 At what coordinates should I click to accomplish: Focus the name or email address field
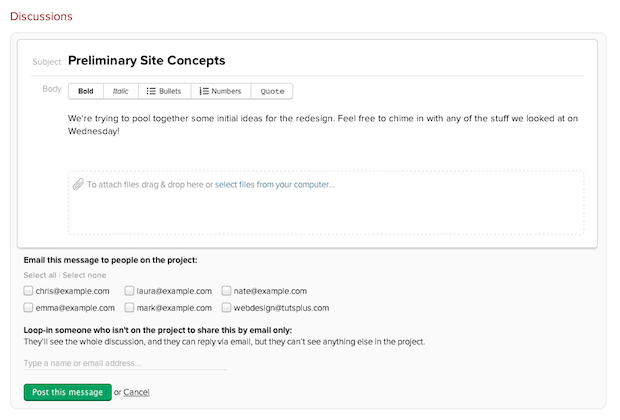(125, 363)
